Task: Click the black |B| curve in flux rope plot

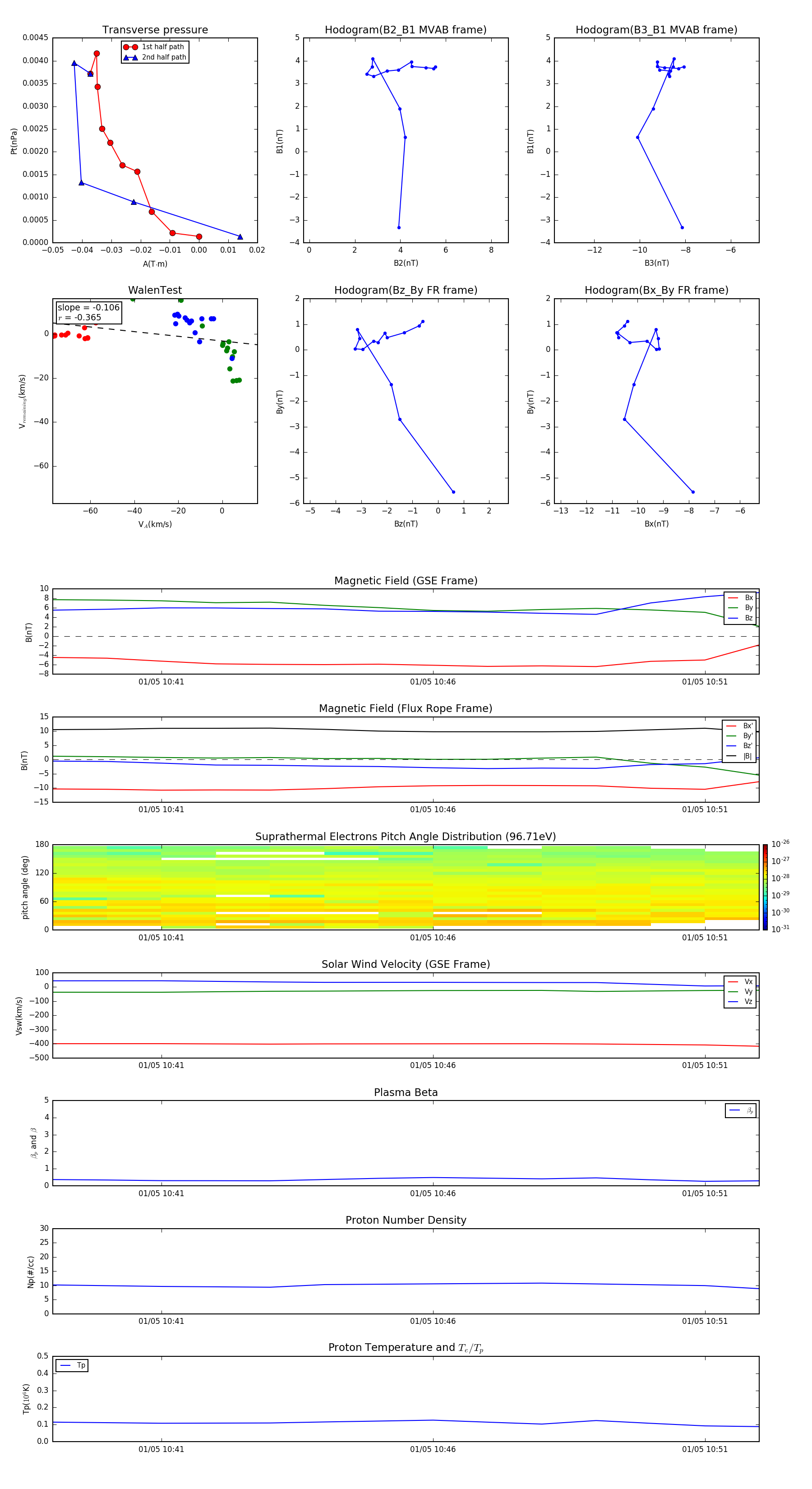Action: pyautogui.click(x=405, y=731)
